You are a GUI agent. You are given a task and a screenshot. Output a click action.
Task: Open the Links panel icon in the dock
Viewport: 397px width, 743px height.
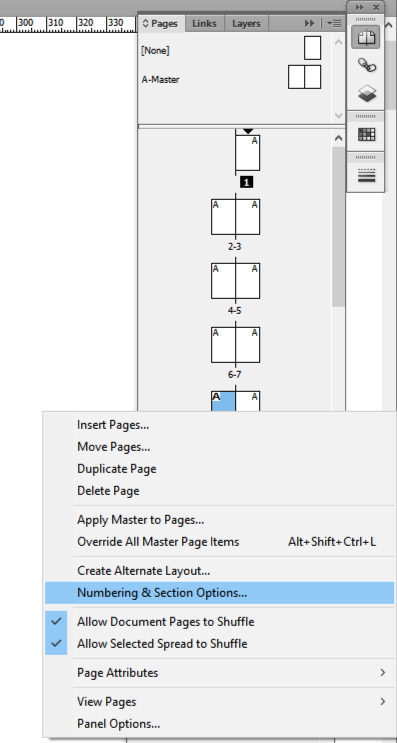point(367,65)
